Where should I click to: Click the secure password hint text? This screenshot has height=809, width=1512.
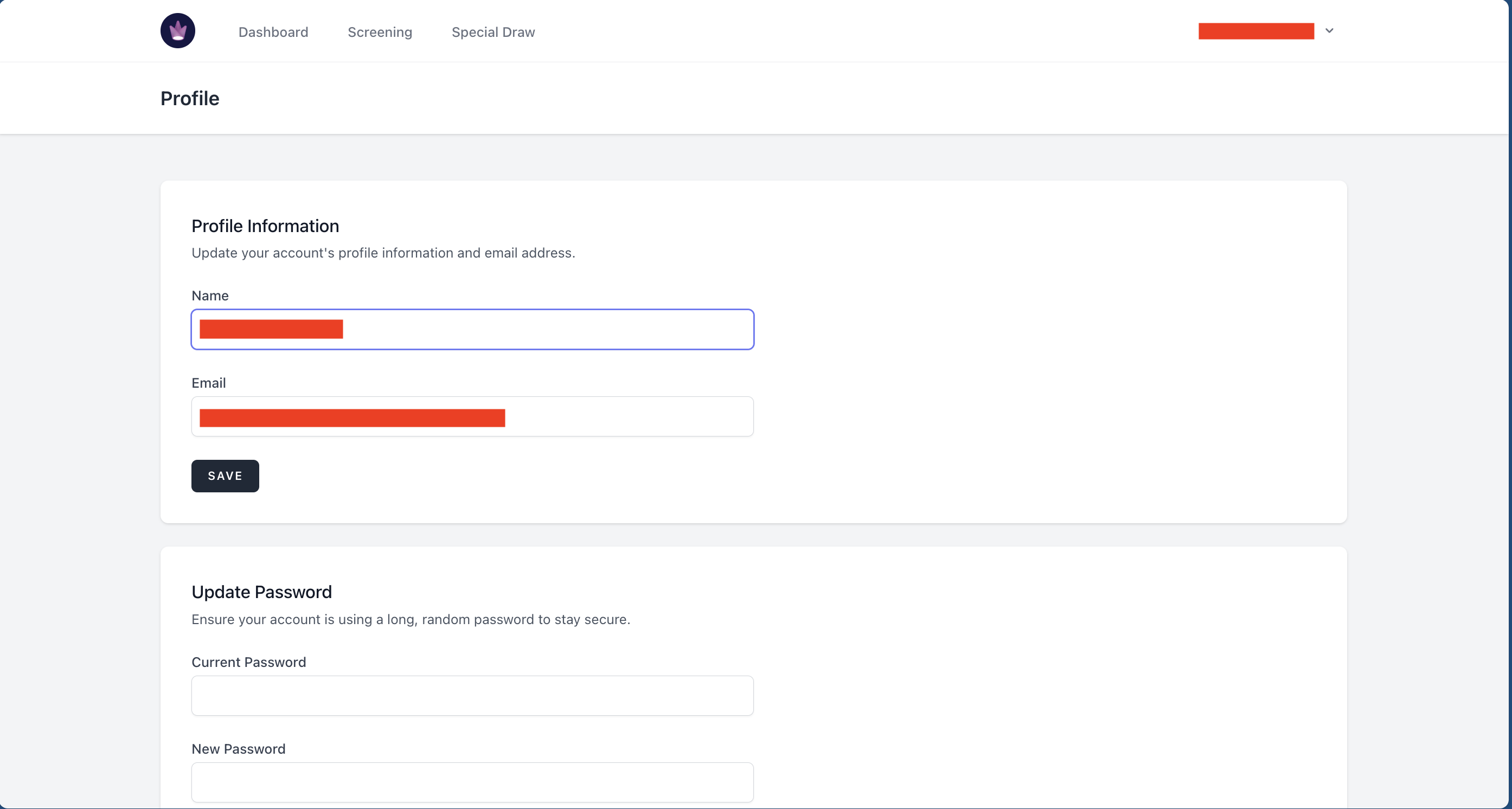pyautogui.click(x=411, y=620)
